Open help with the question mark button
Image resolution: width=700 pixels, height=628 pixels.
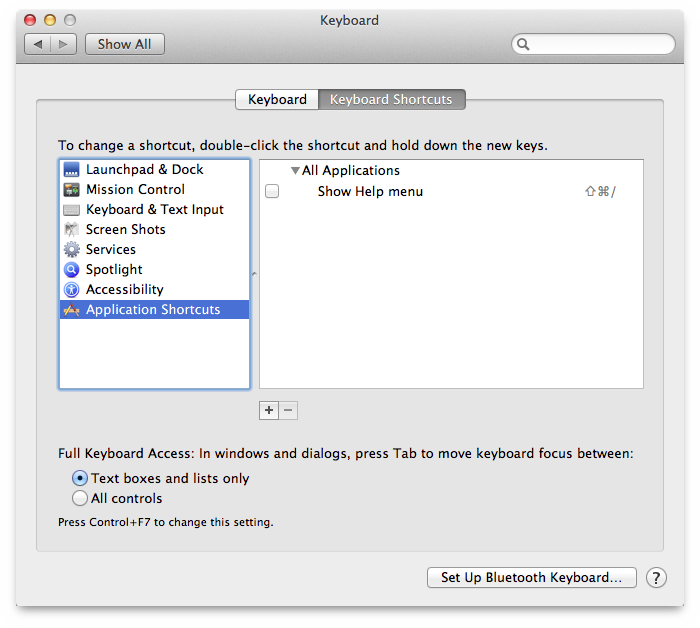[656, 578]
